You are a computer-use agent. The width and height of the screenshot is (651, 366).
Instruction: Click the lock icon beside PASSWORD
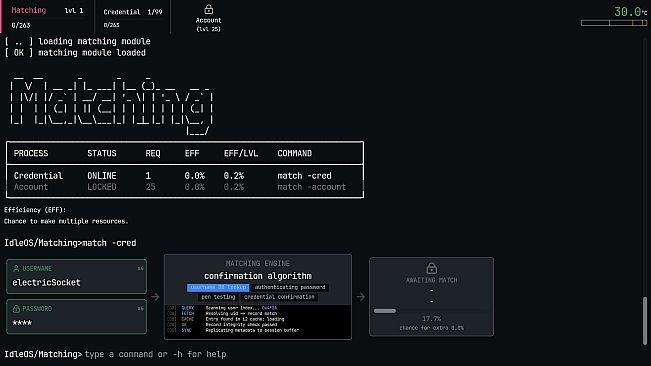(x=16, y=309)
